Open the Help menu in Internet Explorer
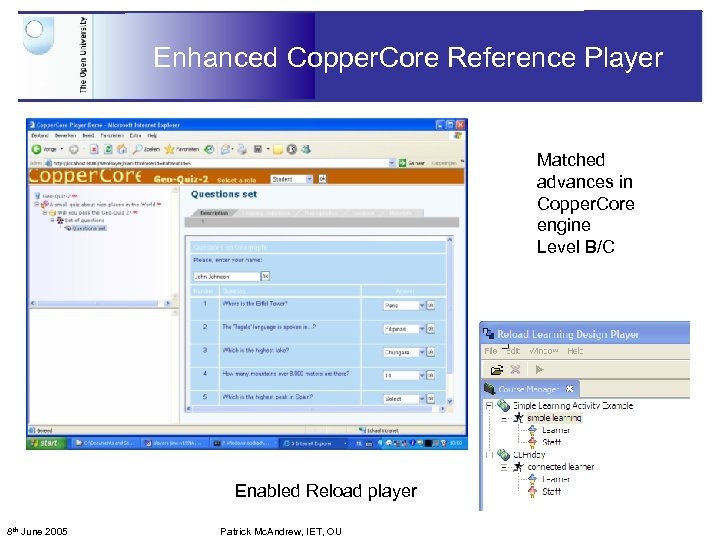The image size is (720, 540). pyautogui.click(x=152, y=135)
